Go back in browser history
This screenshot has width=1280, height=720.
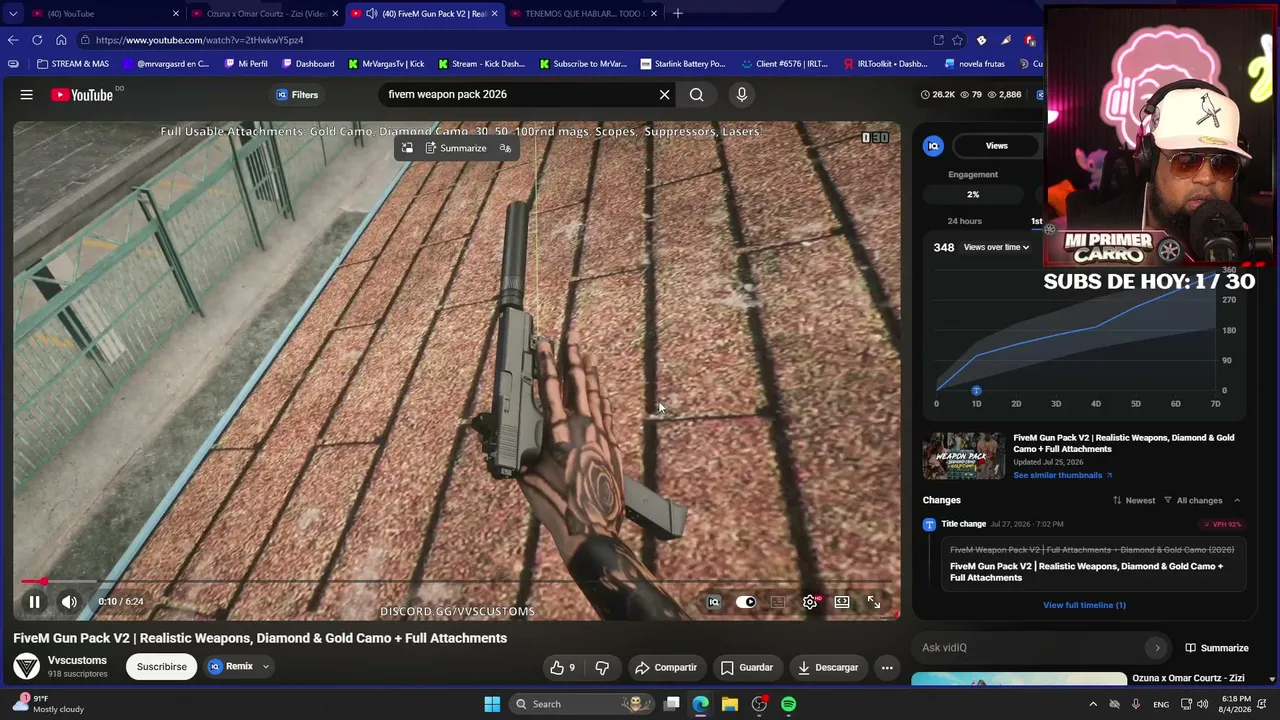pyautogui.click(x=13, y=40)
